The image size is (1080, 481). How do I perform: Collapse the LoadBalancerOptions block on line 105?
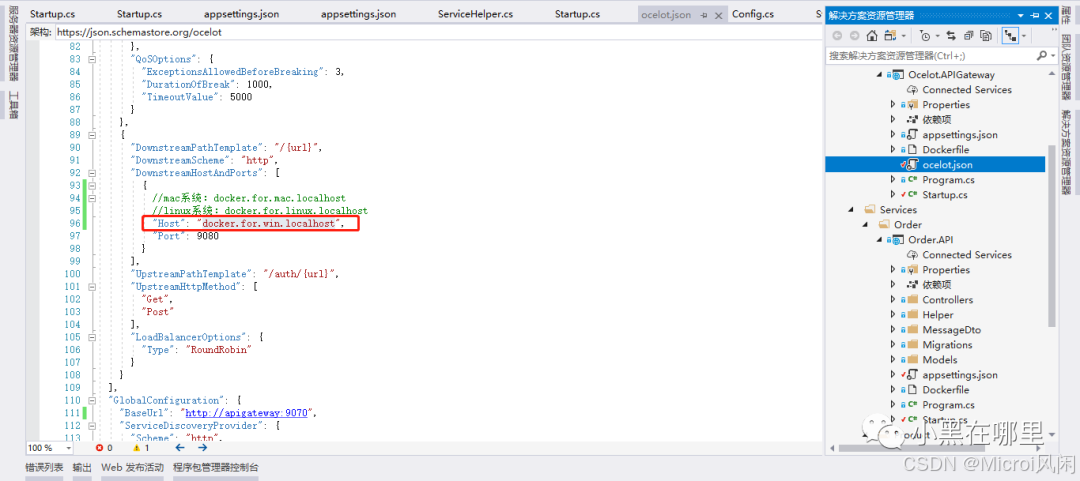tap(92, 337)
